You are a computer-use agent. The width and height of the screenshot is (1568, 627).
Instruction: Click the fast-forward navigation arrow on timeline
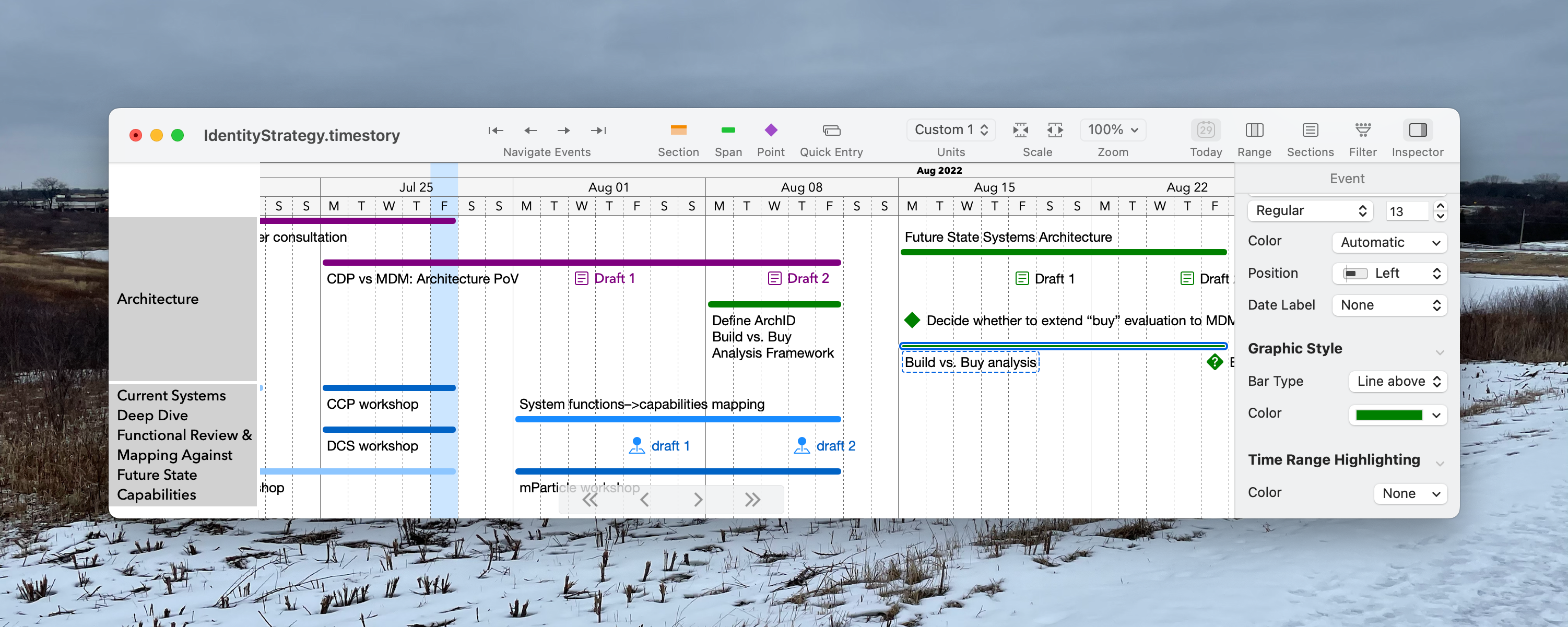[x=752, y=499]
